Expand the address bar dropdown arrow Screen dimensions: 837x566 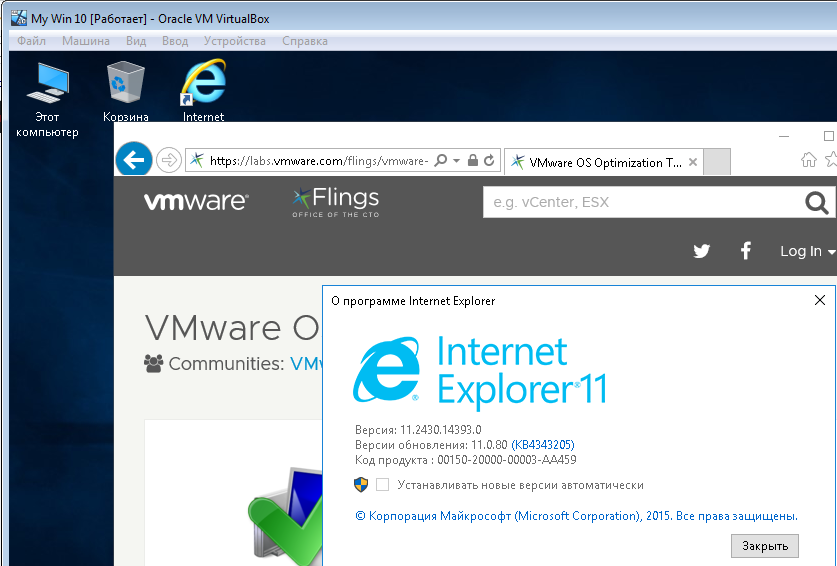456,160
